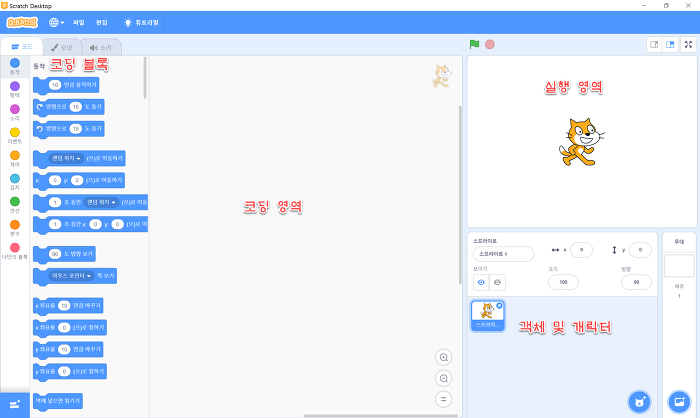Click the red stop button
This screenshot has height=418, width=700.
tap(490, 44)
